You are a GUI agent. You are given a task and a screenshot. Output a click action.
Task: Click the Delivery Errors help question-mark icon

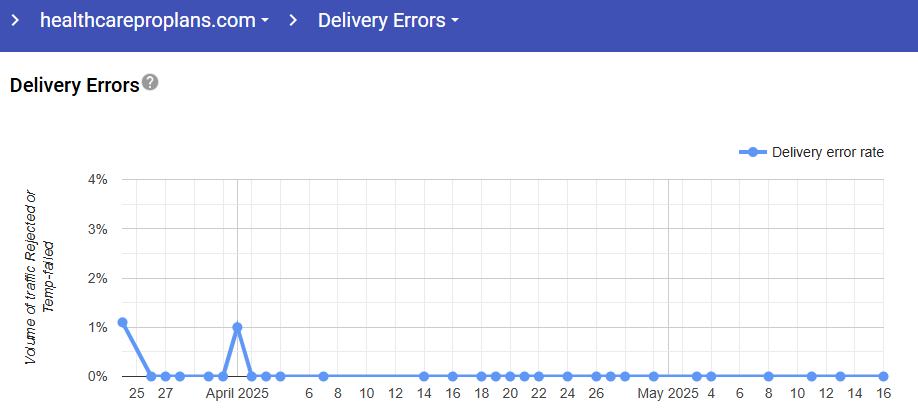150,82
